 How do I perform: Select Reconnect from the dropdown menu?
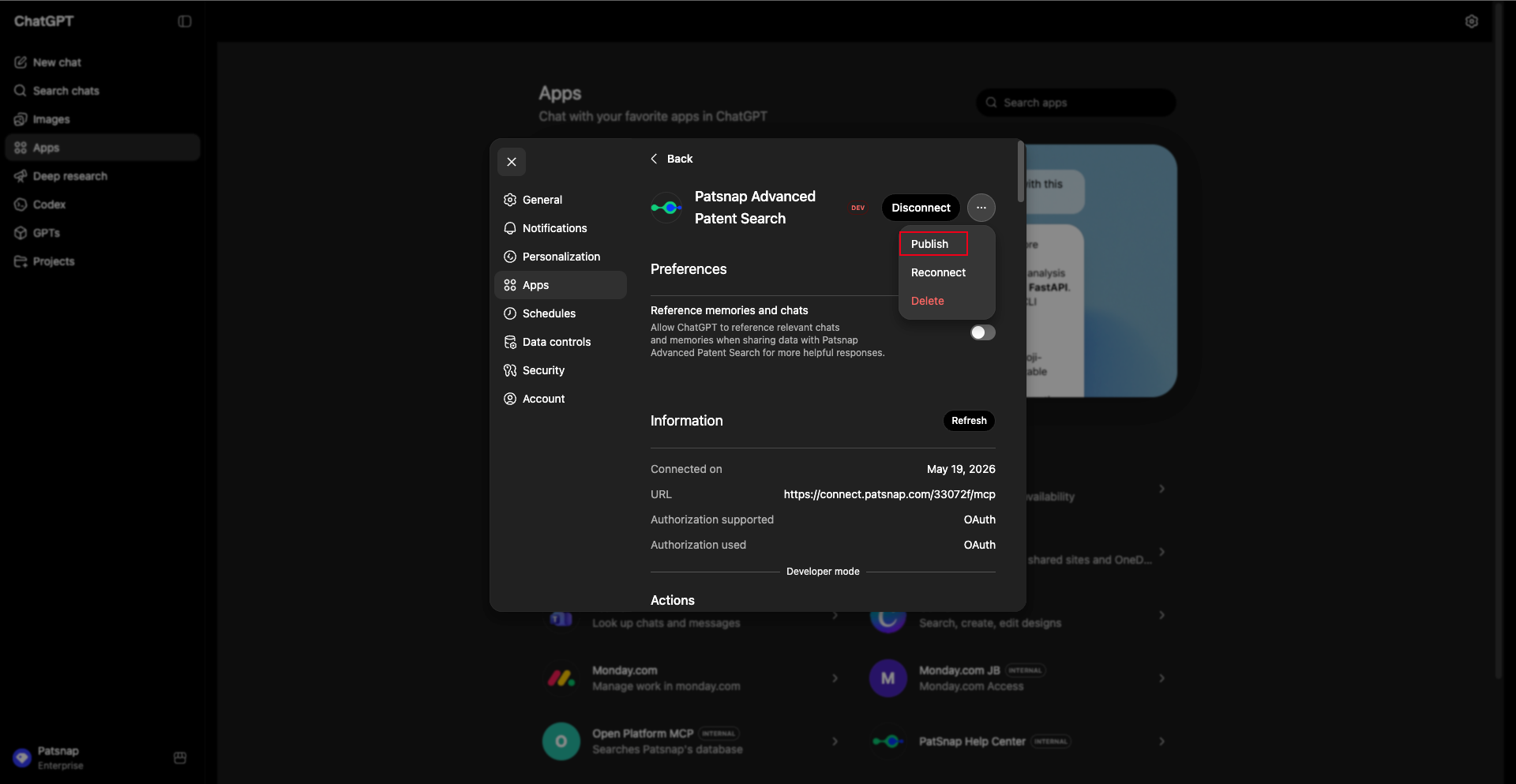click(x=938, y=272)
